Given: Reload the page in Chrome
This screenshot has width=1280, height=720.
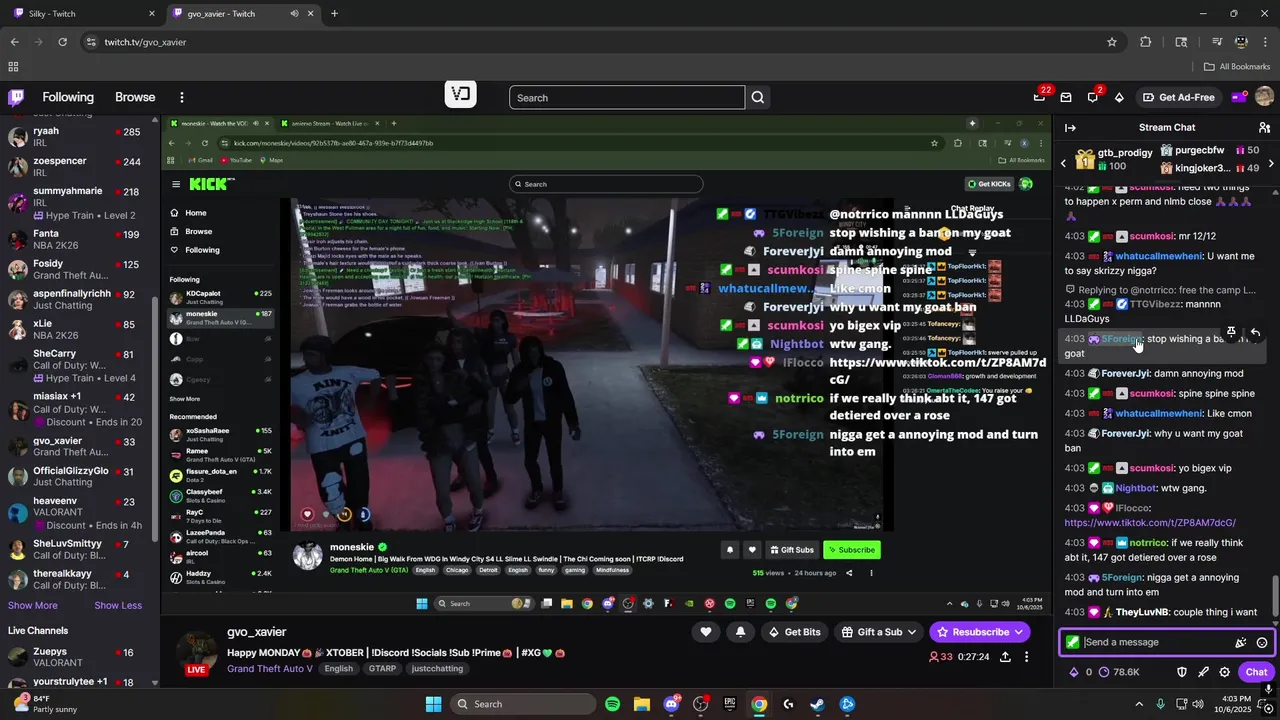Looking at the screenshot, I should point(62,42).
